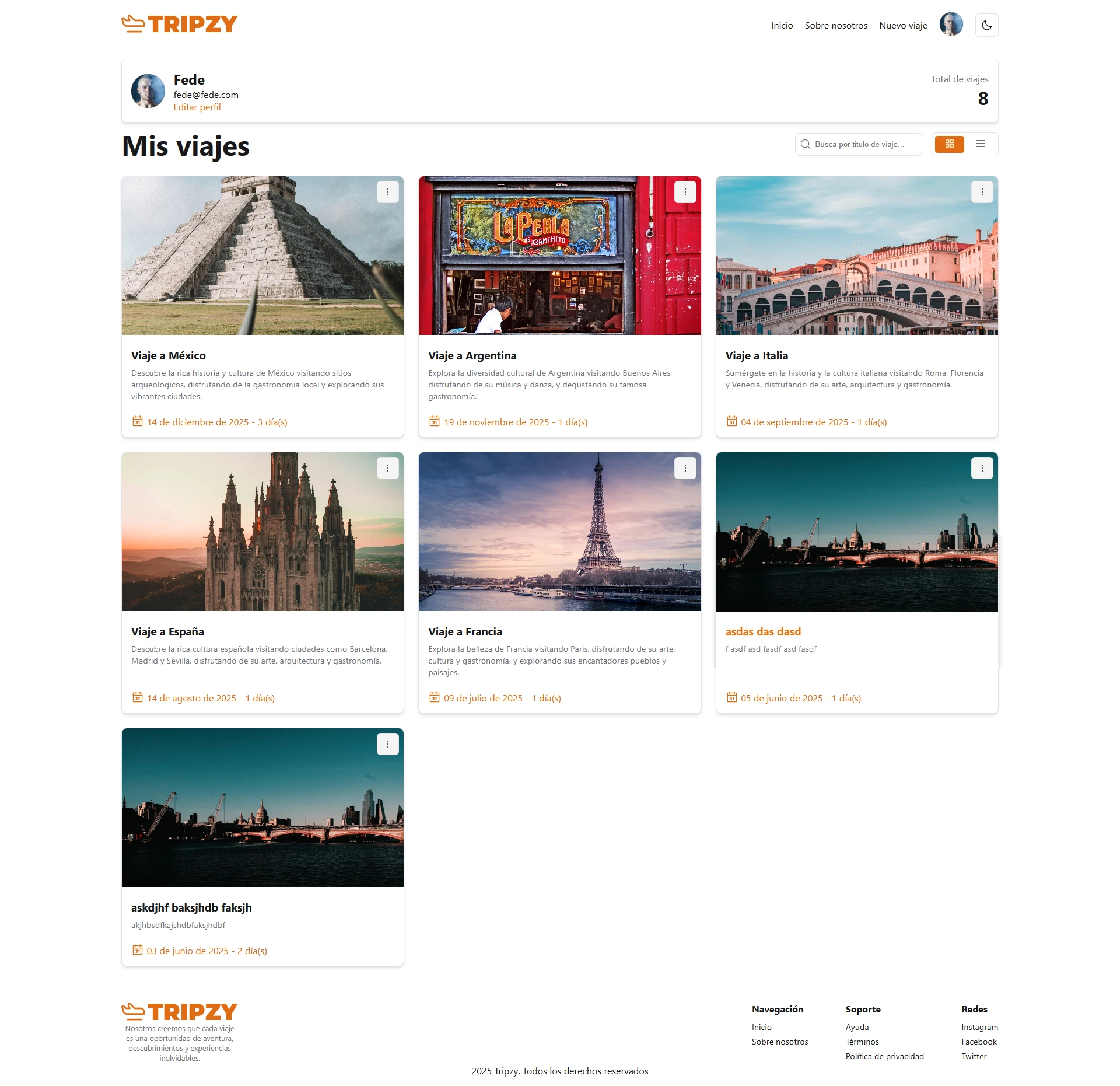
Task: Go to Sobre nosotros in the header
Action: point(835,25)
